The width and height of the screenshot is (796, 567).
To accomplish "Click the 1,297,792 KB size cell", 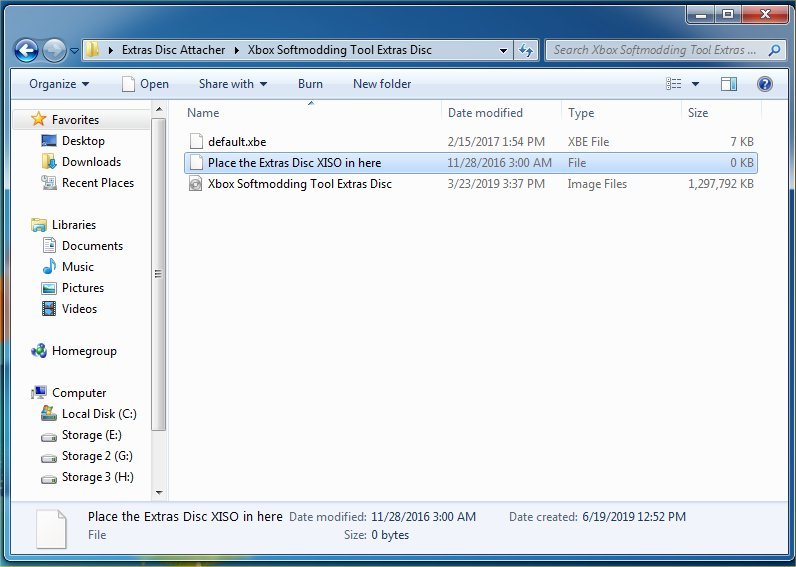I will pyautogui.click(x=720, y=184).
